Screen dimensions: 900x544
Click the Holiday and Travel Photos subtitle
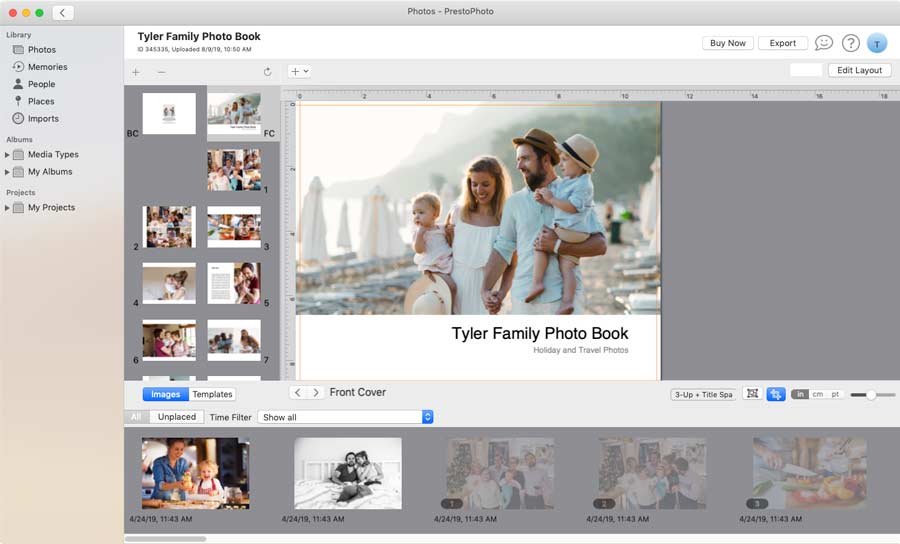point(580,350)
